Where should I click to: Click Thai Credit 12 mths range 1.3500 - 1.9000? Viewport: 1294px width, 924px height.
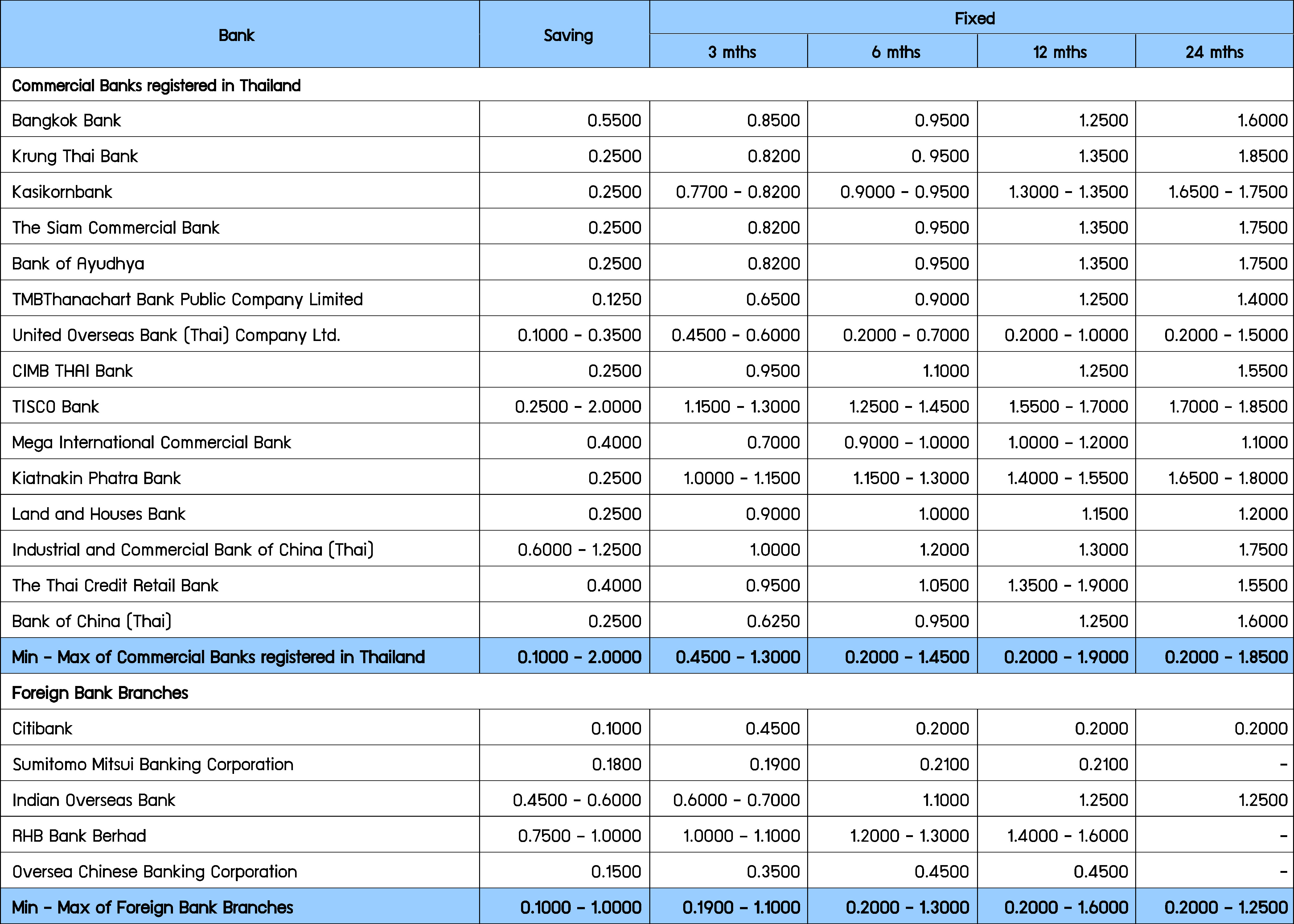(1068, 585)
